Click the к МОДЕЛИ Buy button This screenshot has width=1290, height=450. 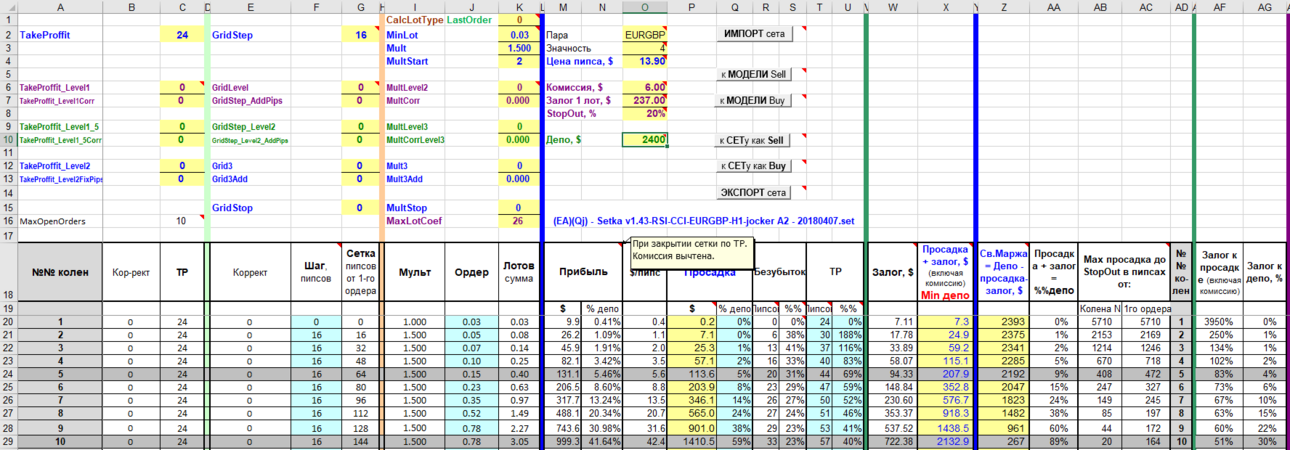tap(755, 101)
